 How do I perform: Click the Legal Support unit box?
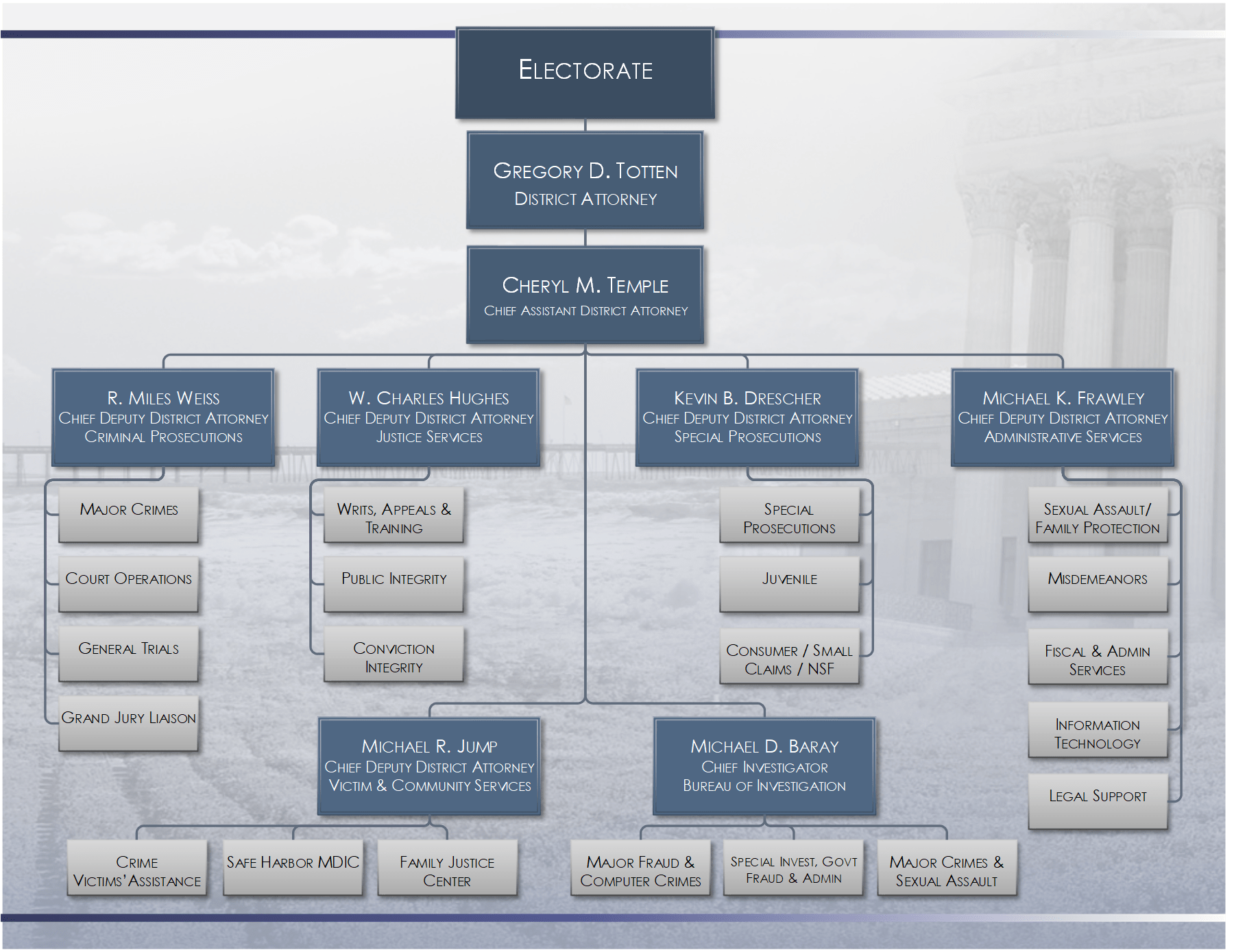(x=1098, y=802)
